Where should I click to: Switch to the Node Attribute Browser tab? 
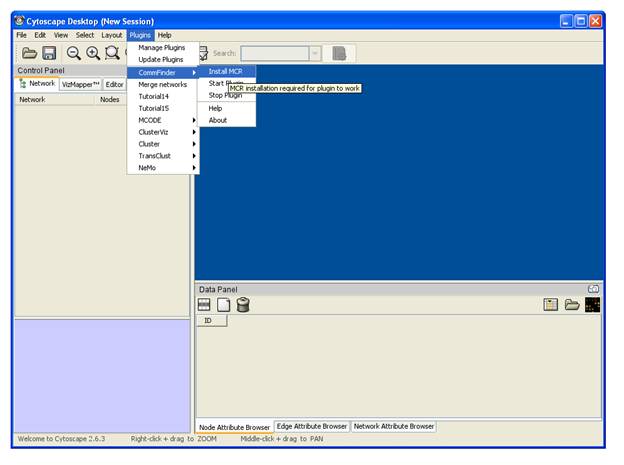[234, 427]
